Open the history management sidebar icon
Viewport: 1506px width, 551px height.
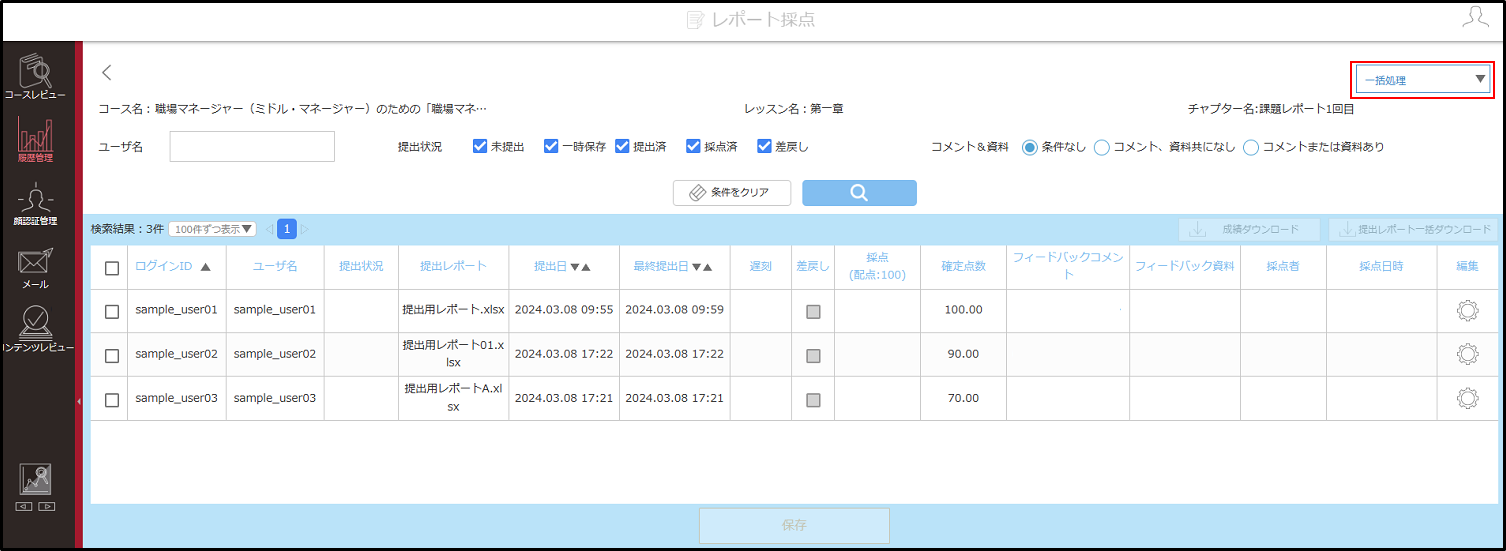[x=36, y=139]
